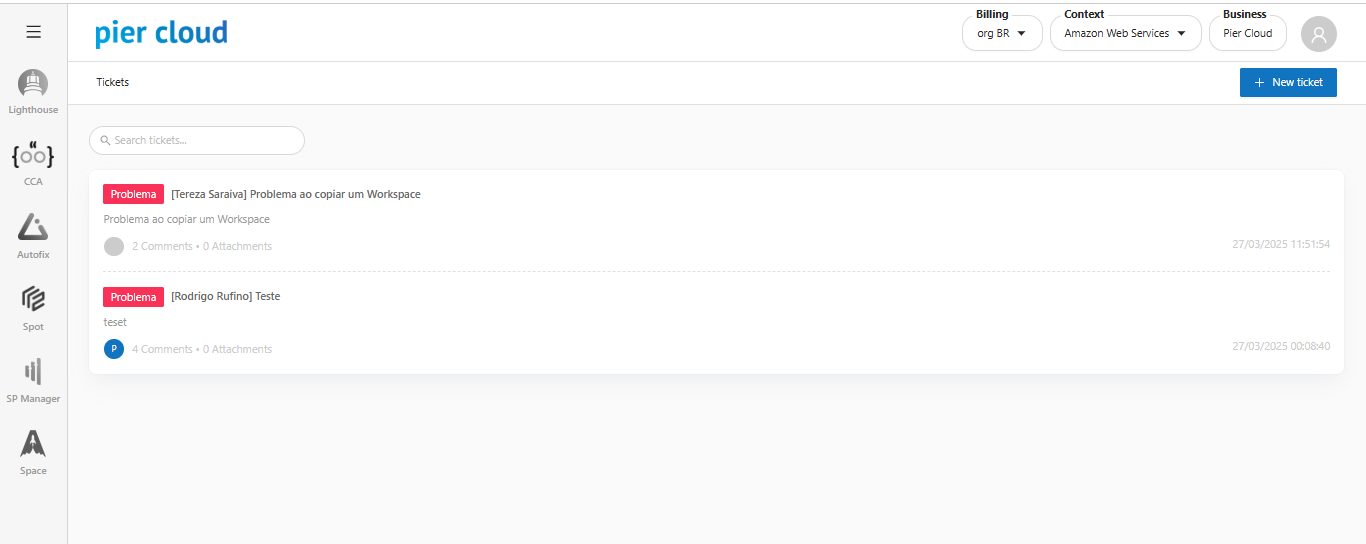Click the Problema tag on Teste ticket
Image resolution: width=1366 pixels, height=544 pixels.
(133, 297)
